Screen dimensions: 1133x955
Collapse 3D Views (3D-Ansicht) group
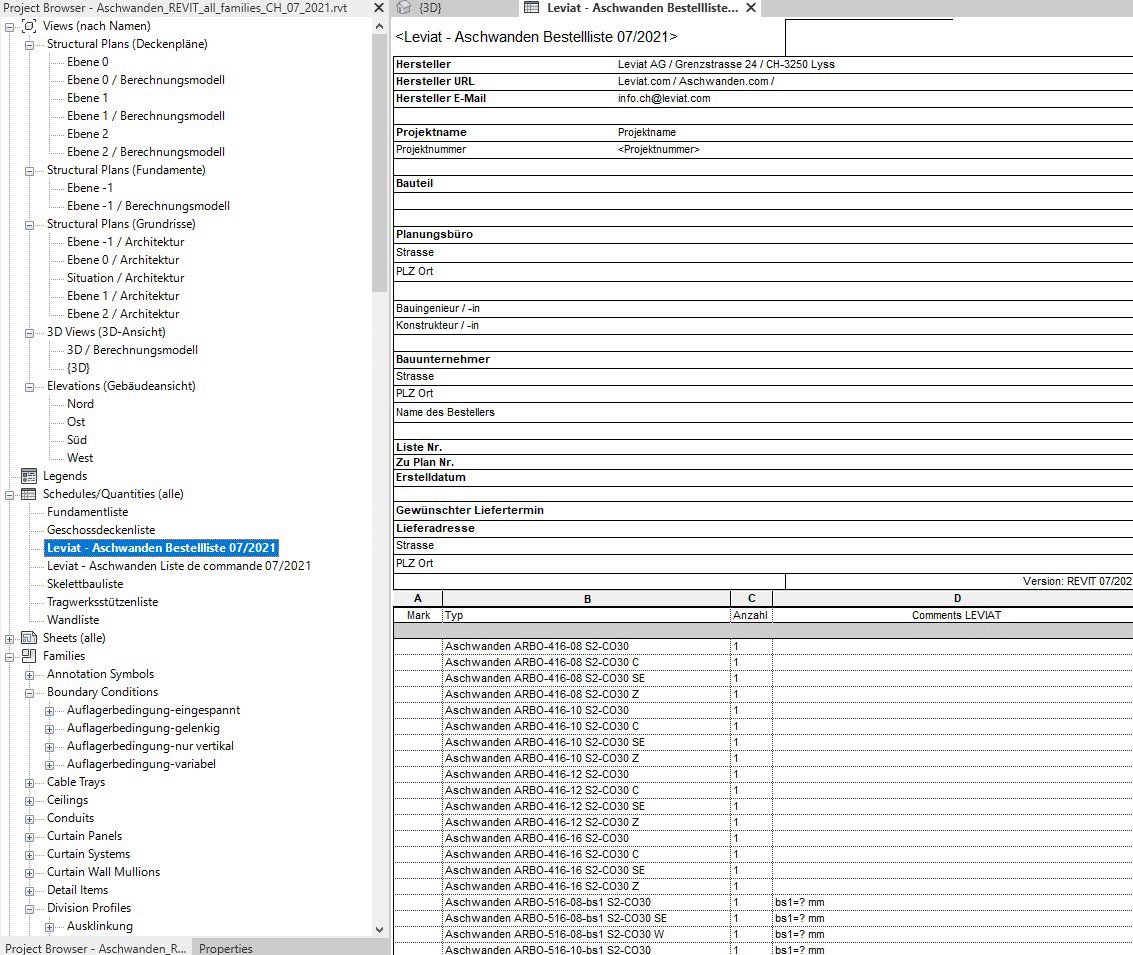tap(30, 333)
